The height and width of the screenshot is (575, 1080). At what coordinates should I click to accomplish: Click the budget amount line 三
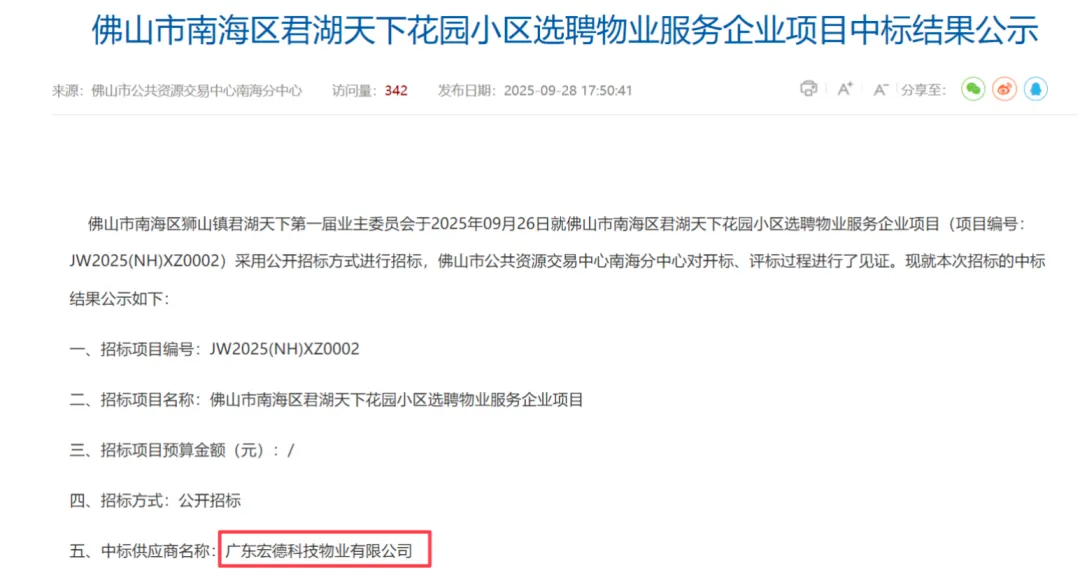coord(182,450)
